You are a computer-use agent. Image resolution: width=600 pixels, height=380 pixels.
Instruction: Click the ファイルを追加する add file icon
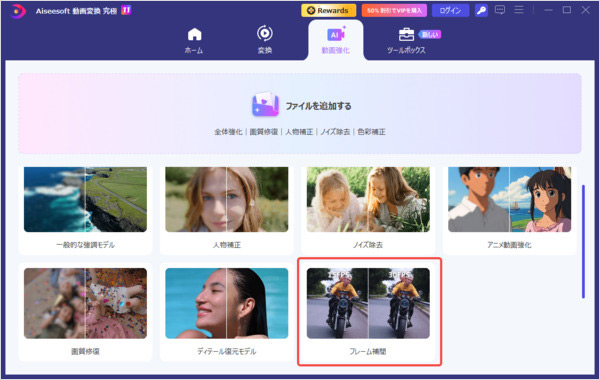click(265, 104)
